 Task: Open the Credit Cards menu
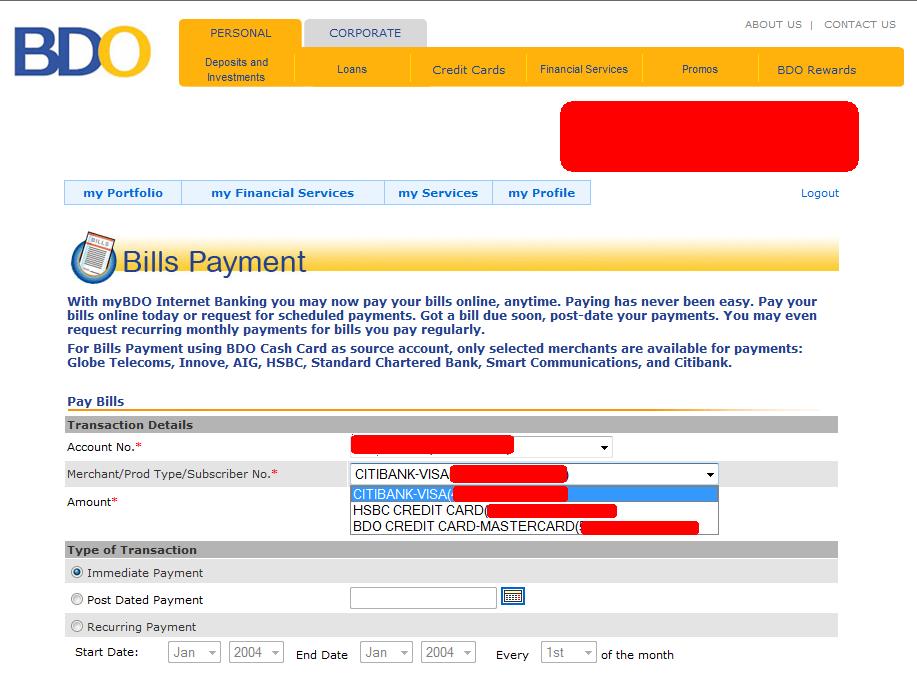pyautogui.click(x=468, y=70)
